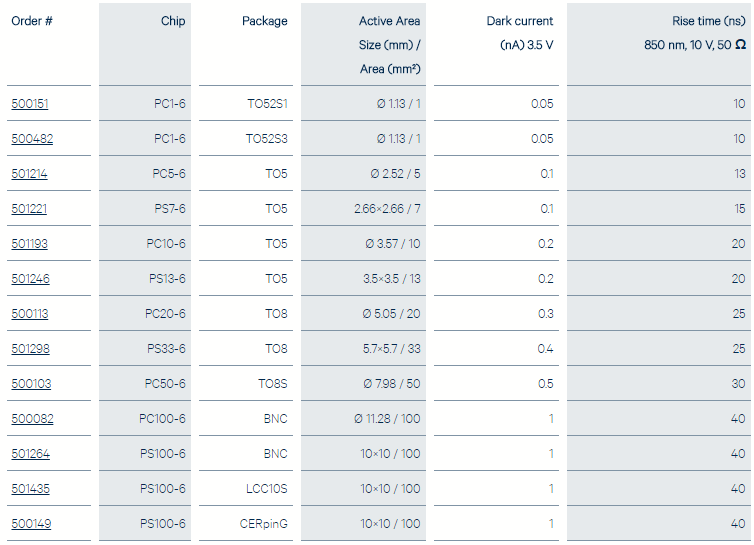Open order link 500149
The image size is (754, 545).
30,524
